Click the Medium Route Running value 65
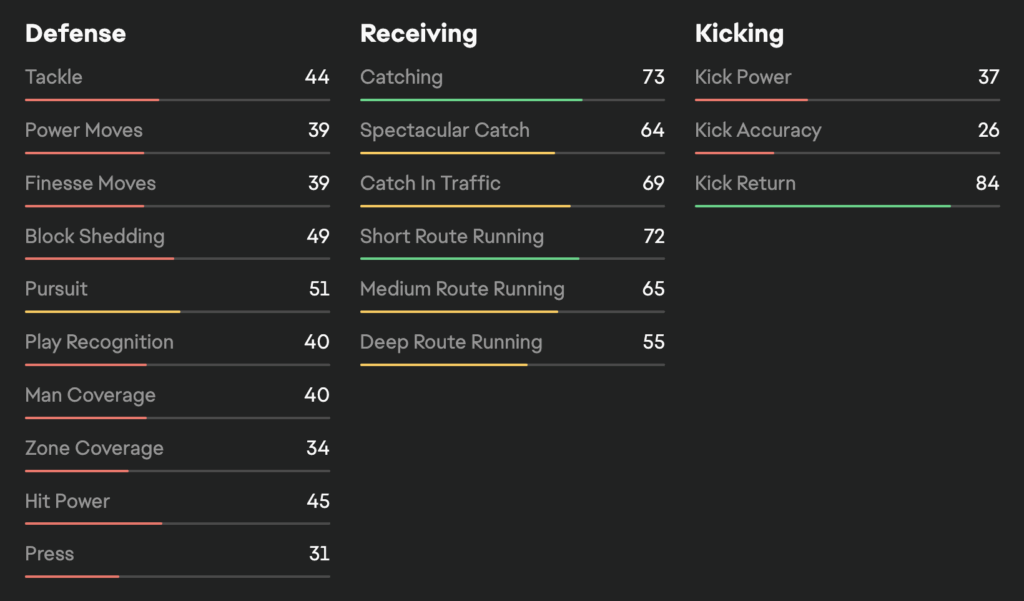 point(653,289)
